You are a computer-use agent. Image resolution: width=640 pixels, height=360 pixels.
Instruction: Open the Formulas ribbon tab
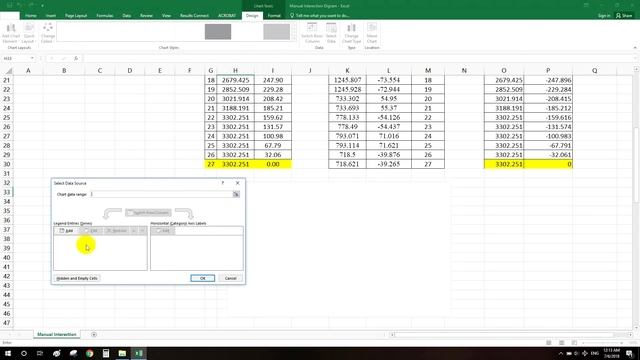click(x=105, y=16)
